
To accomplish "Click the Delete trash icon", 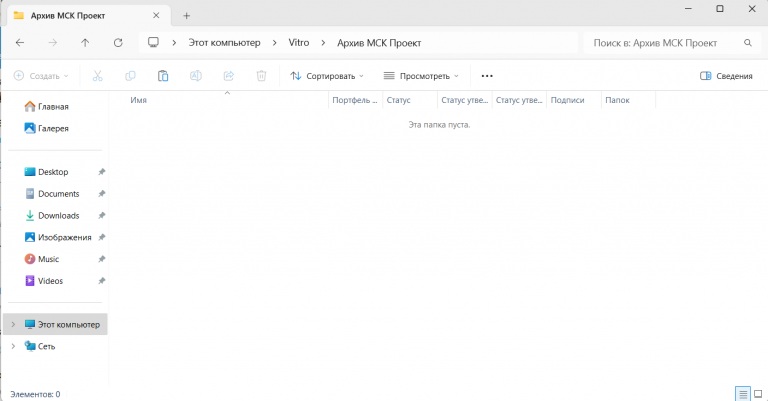I will pyautogui.click(x=262, y=76).
